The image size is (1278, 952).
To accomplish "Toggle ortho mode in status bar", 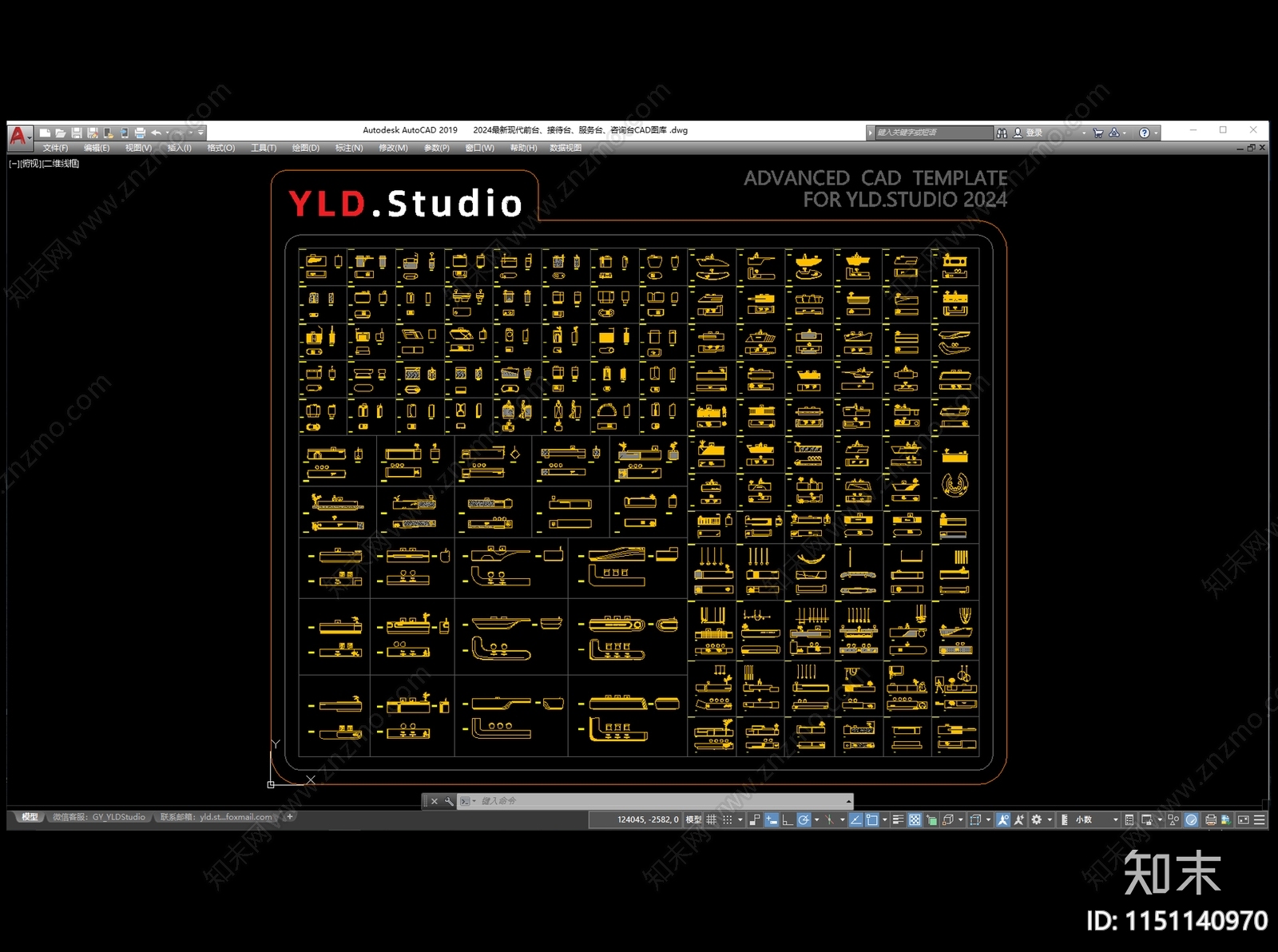I will coord(787,819).
